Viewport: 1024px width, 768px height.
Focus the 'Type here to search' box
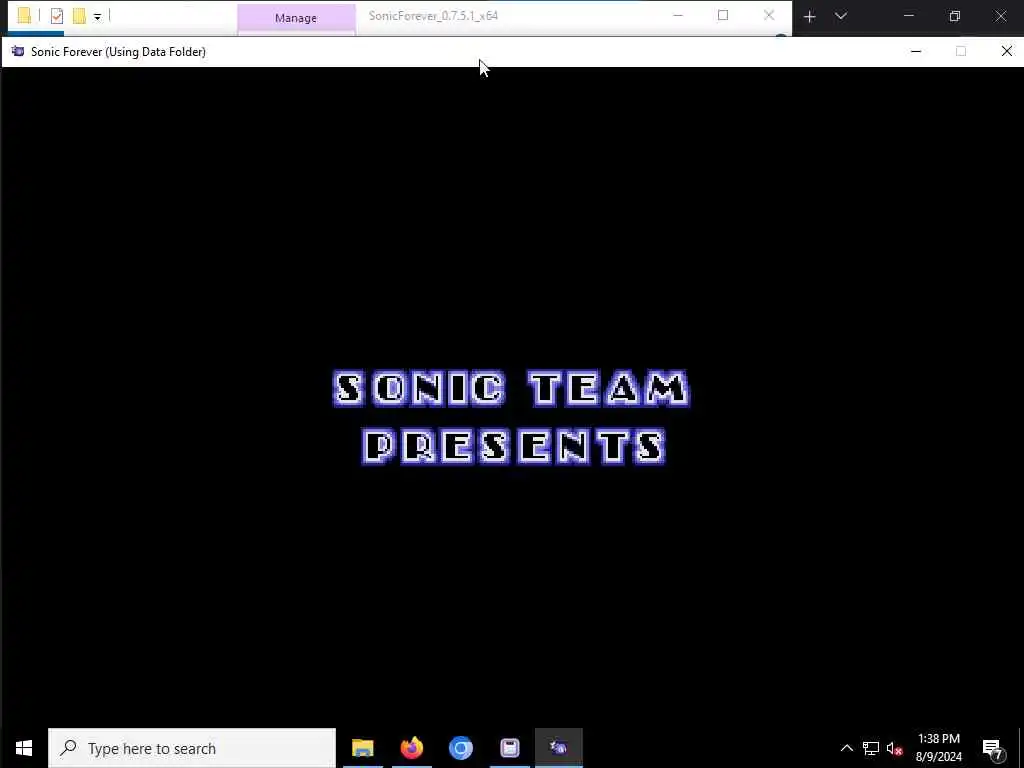192,748
